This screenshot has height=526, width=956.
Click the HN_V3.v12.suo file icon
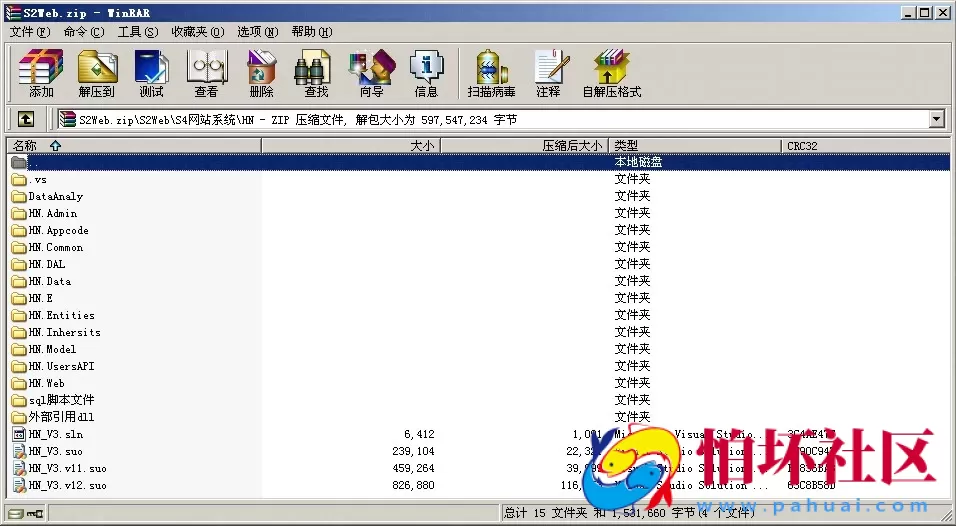tap(19, 486)
